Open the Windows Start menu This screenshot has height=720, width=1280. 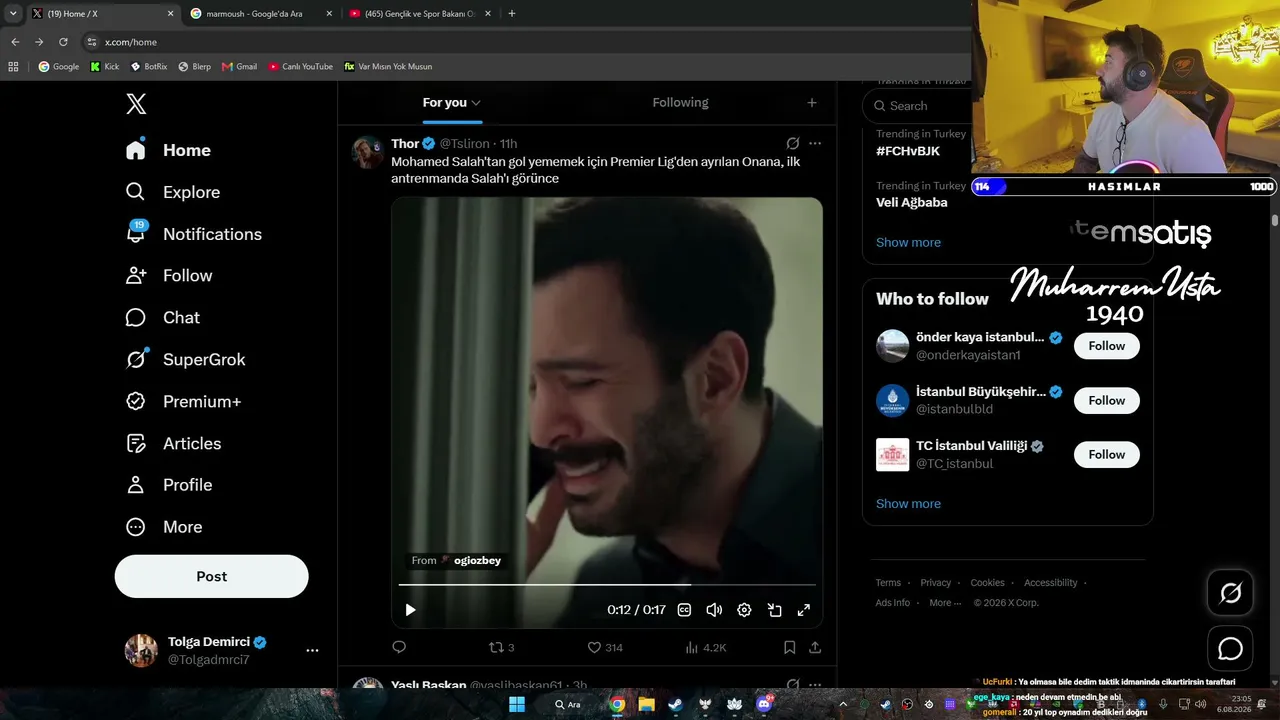coord(517,704)
